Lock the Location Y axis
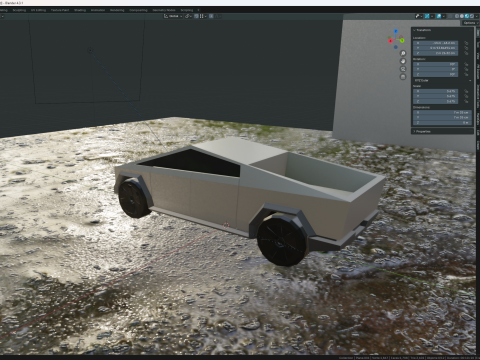 click(x=466, y=48)
